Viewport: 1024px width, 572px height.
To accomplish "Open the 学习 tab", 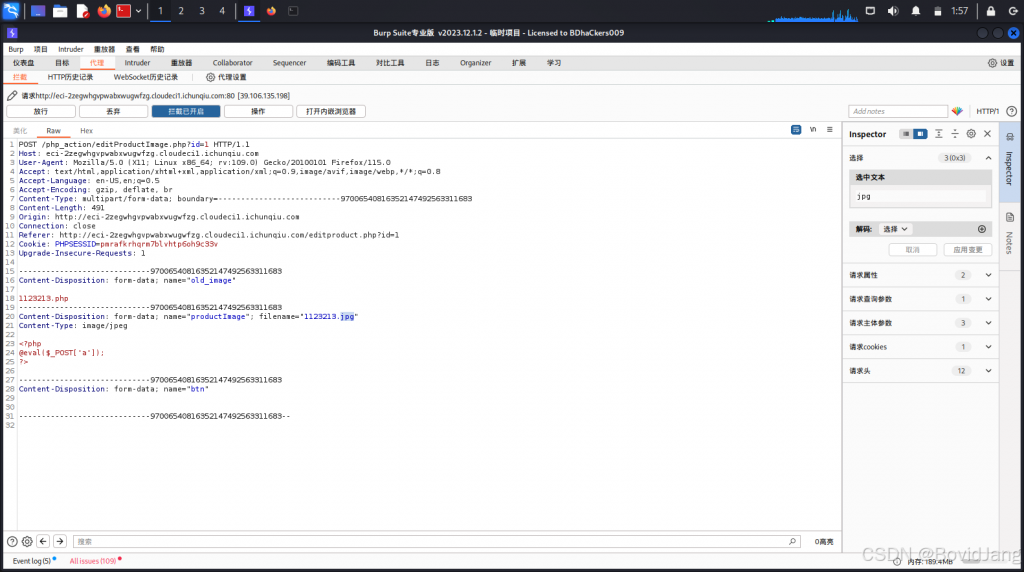I will [x=554, y=63].
